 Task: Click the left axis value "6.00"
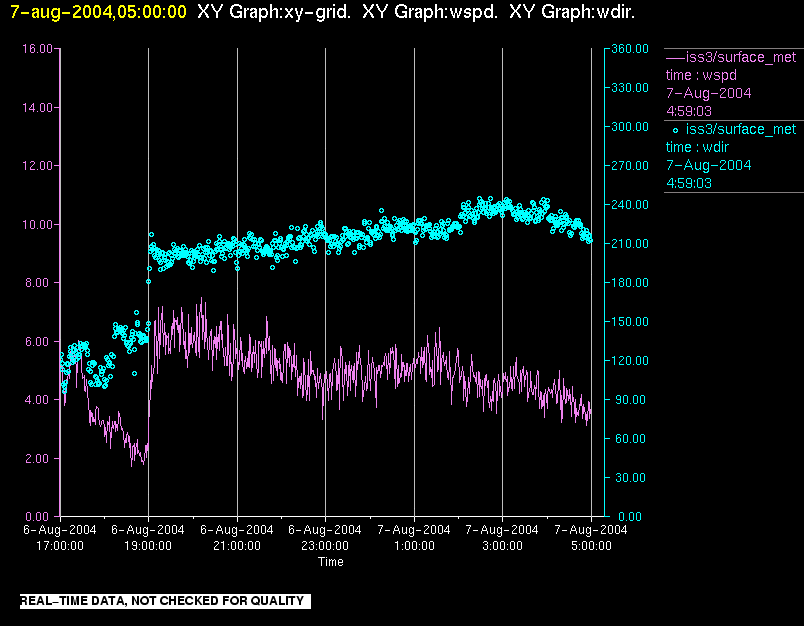[39, 341]
